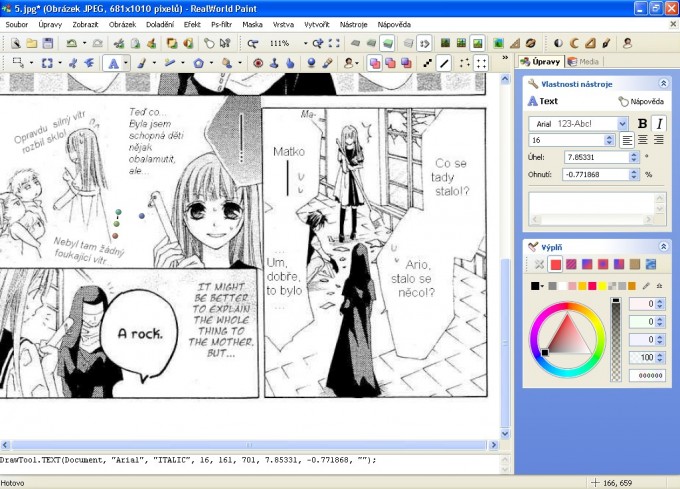Select the blue sphere tool
This screenshot has width=680, height=489.
click(311, 64)
